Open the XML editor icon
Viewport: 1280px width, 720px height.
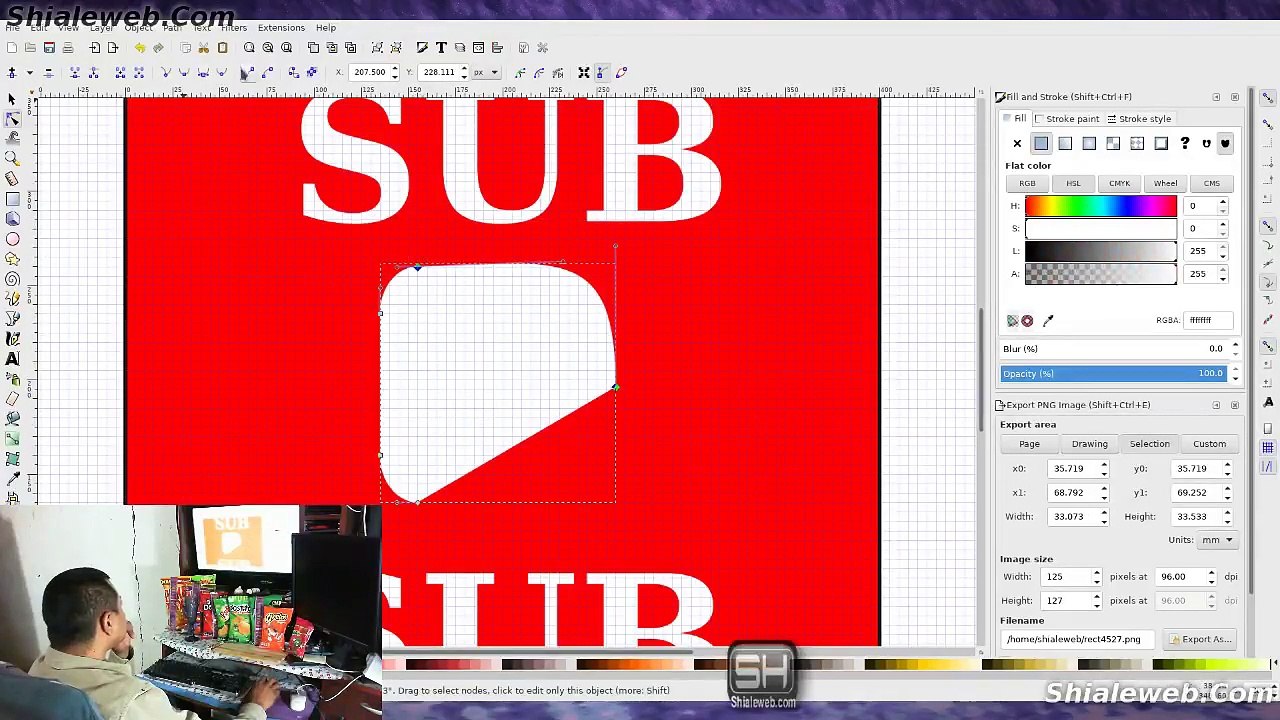pos(478,48)
